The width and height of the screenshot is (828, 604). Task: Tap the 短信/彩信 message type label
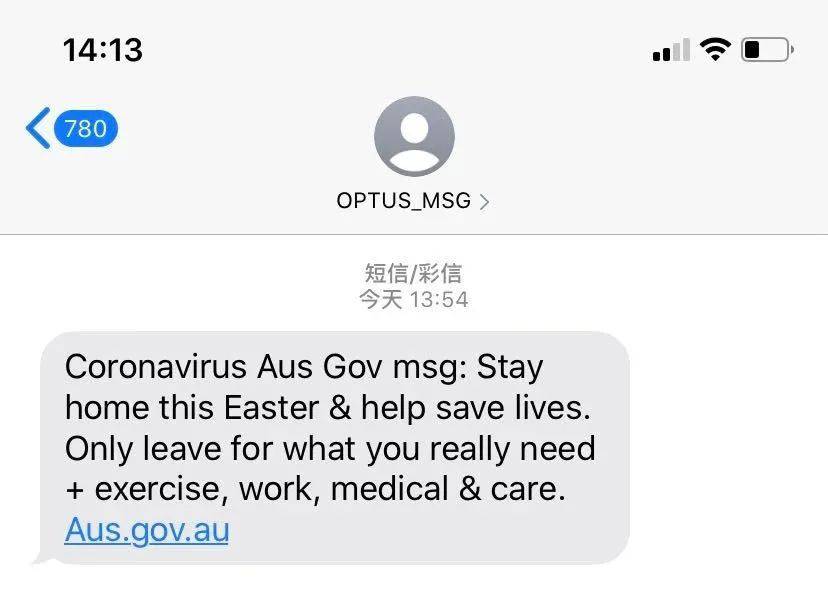pyautogui.click(x=413, y=273)
